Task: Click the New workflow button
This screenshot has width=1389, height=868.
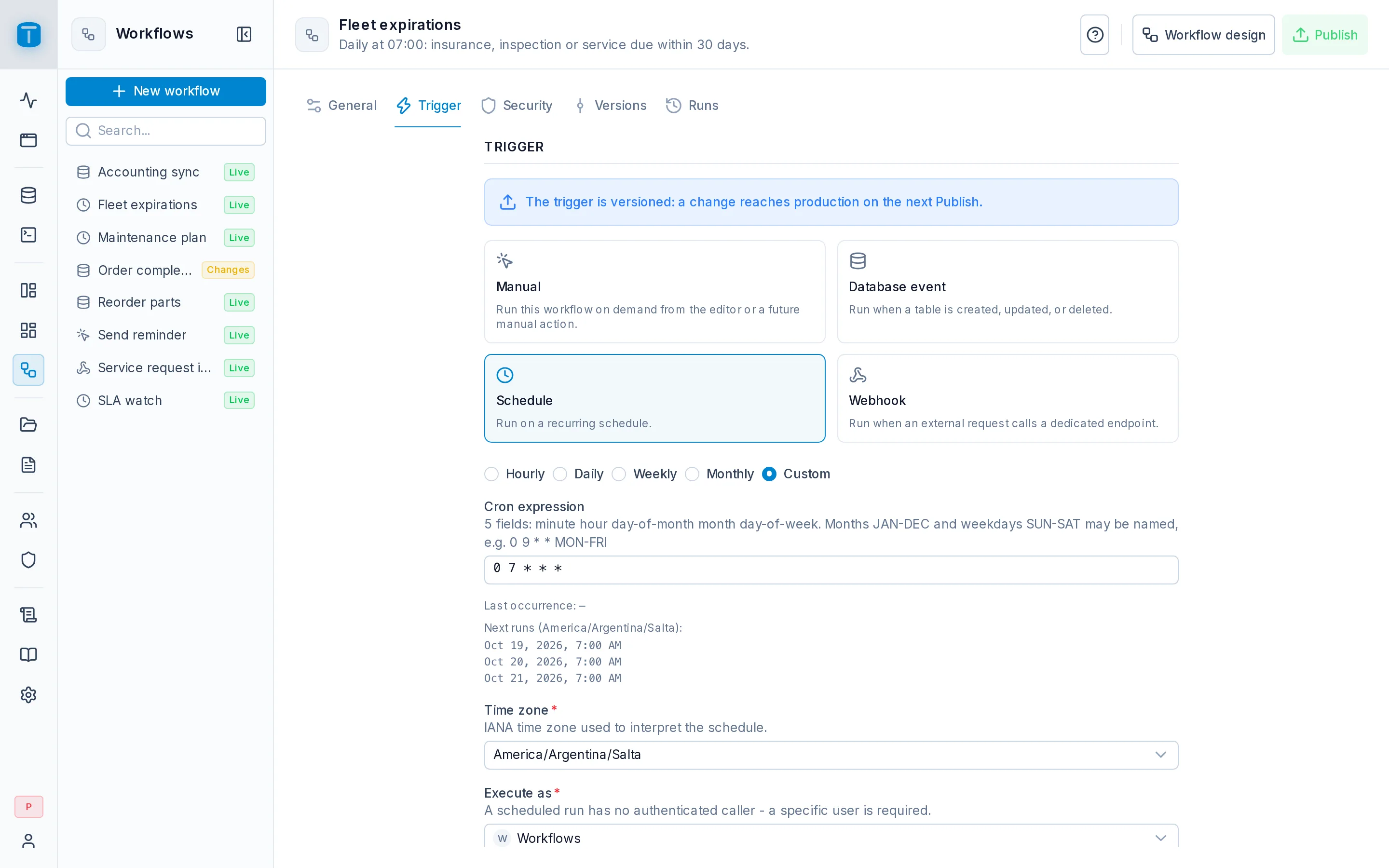Action: [x=165, y=91]
